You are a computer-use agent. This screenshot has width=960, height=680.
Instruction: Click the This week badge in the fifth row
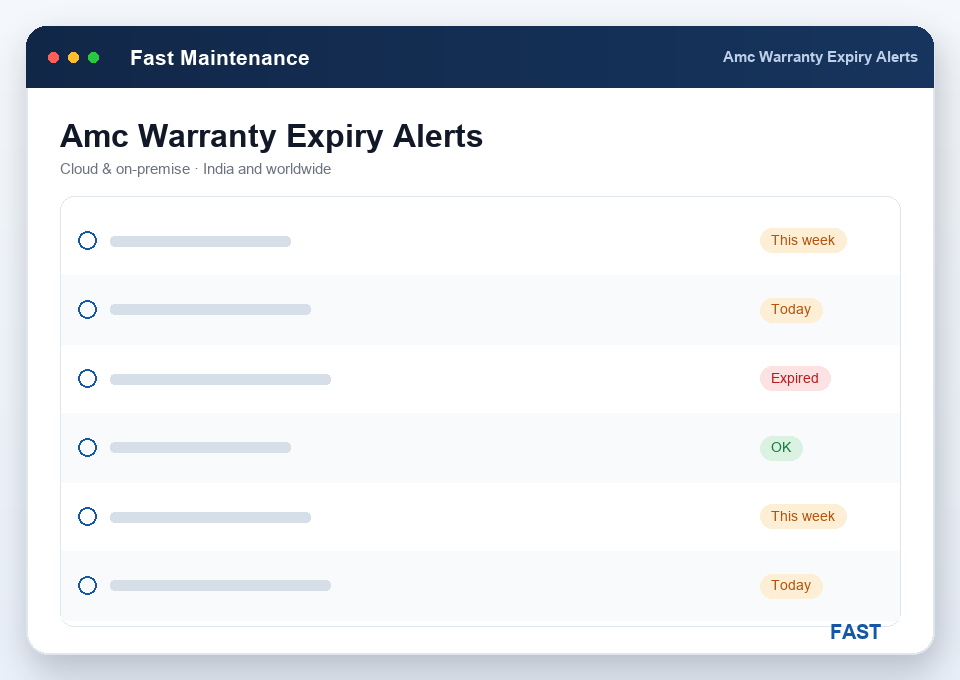pos(803,517)
